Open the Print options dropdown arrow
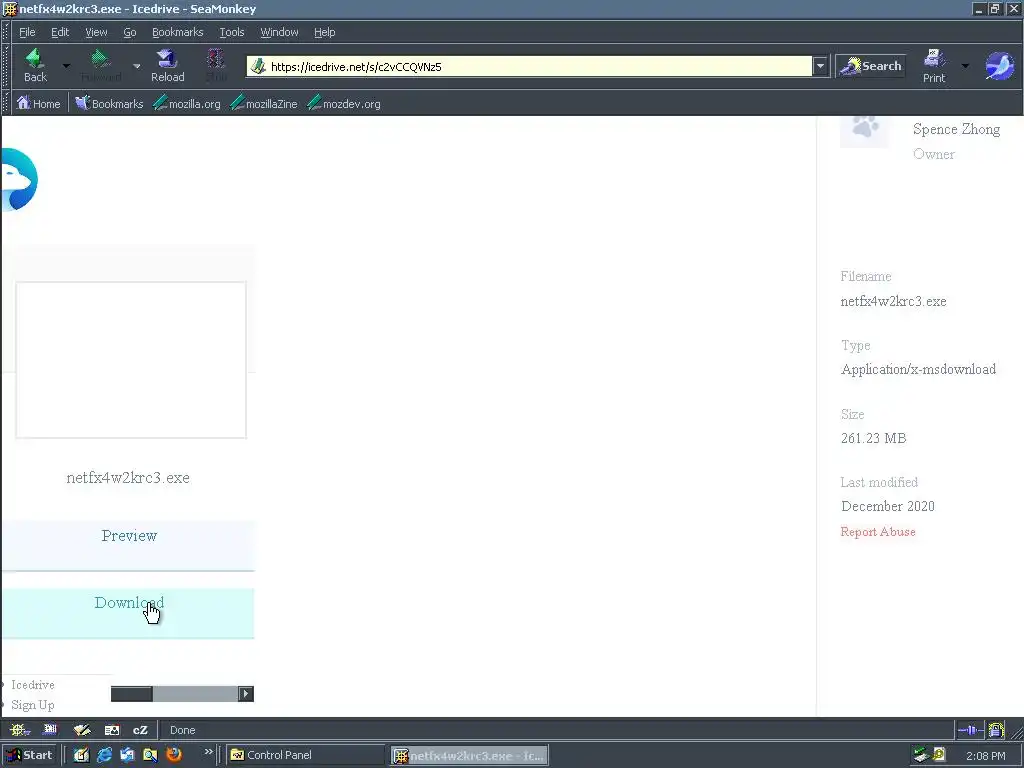Screen dimensions: 1024x768 coord(965,66)
